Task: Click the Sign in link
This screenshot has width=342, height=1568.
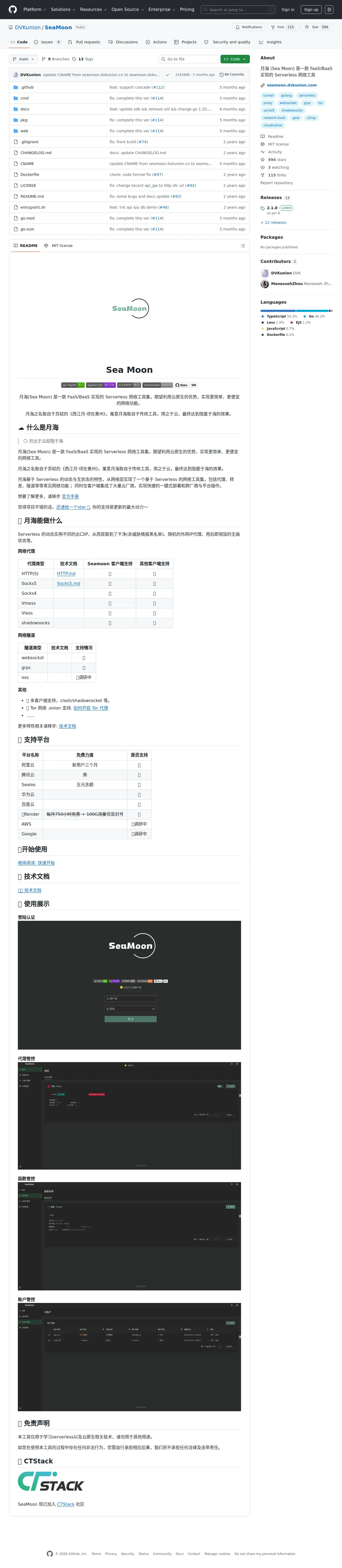Action: [x=288, y=10]
